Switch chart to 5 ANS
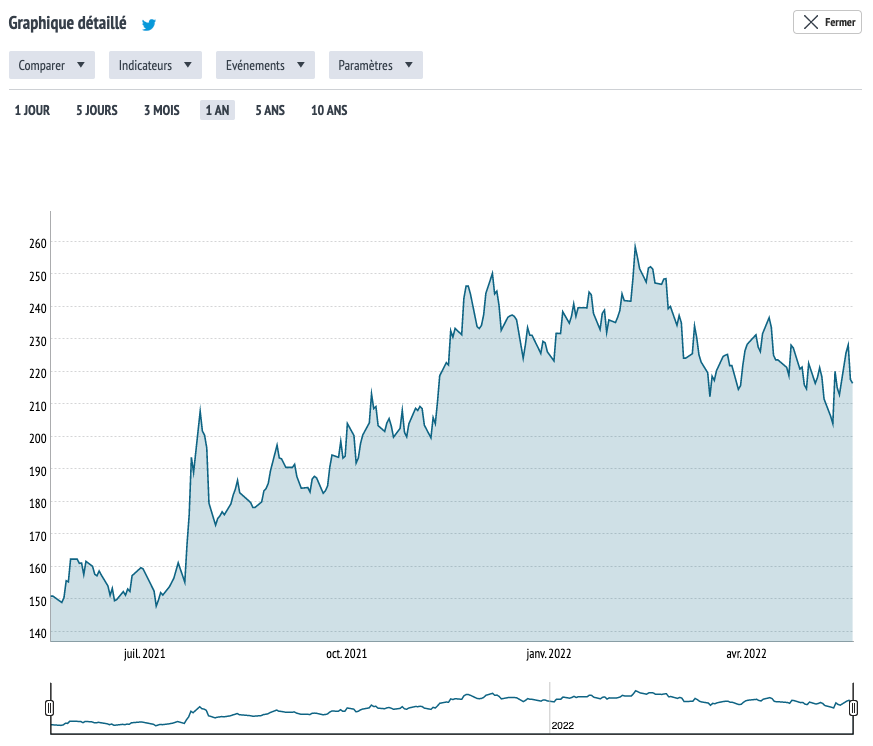The image size is (873, 746). tap(270, 110)
